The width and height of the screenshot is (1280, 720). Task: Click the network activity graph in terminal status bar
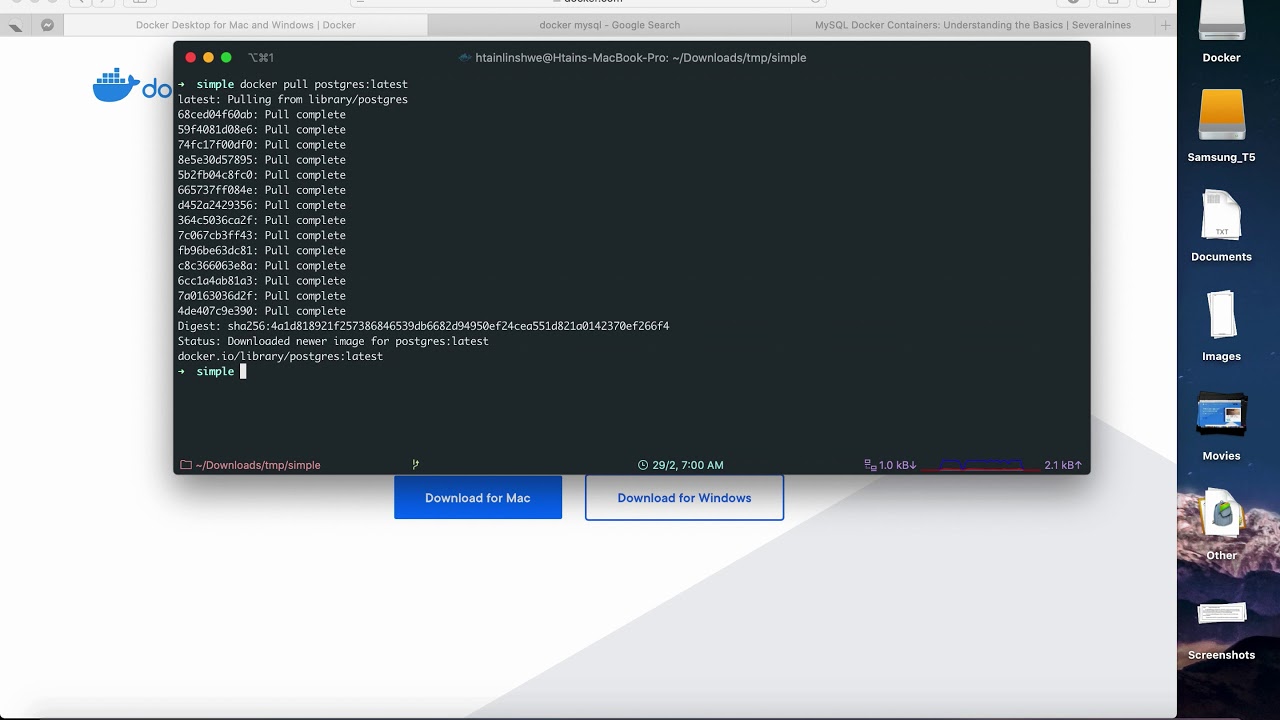(x=981, y=465)
